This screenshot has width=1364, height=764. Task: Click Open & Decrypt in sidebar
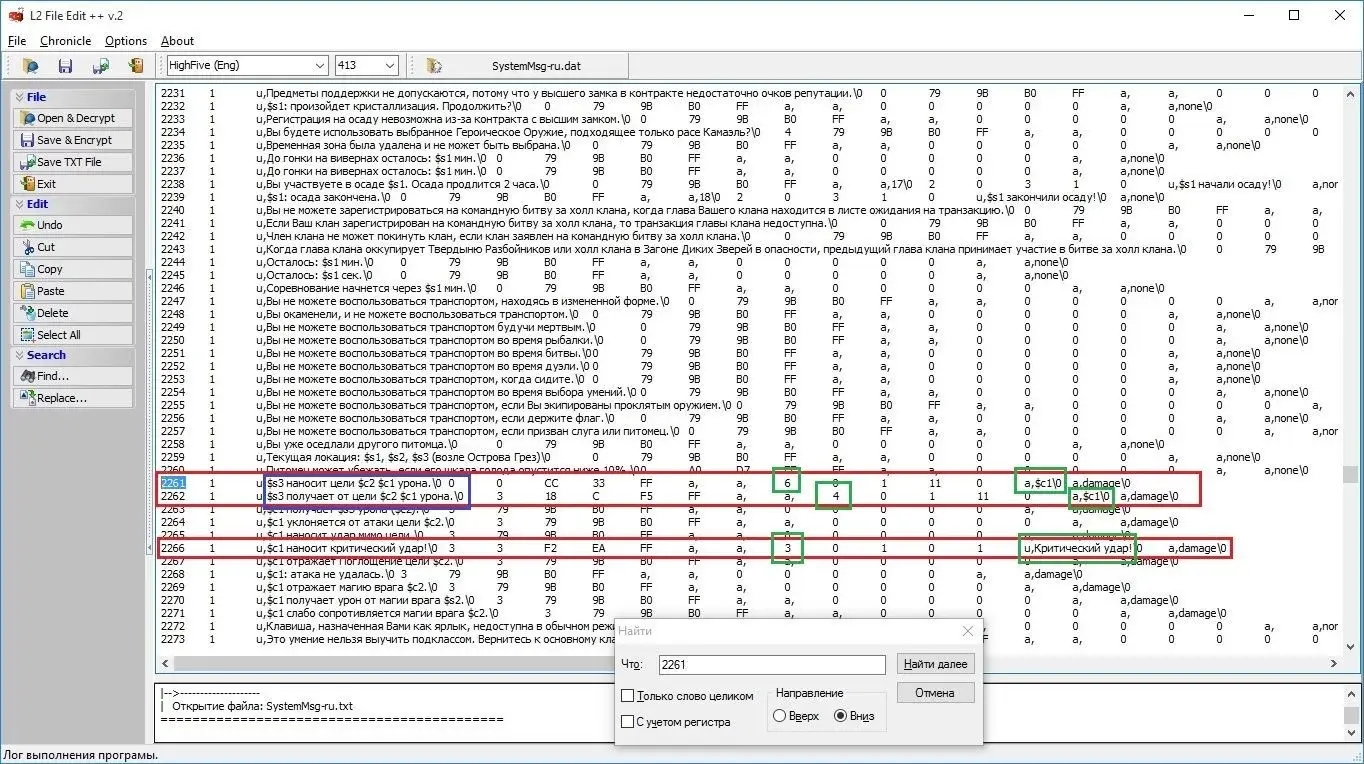(x=72, y=118)
